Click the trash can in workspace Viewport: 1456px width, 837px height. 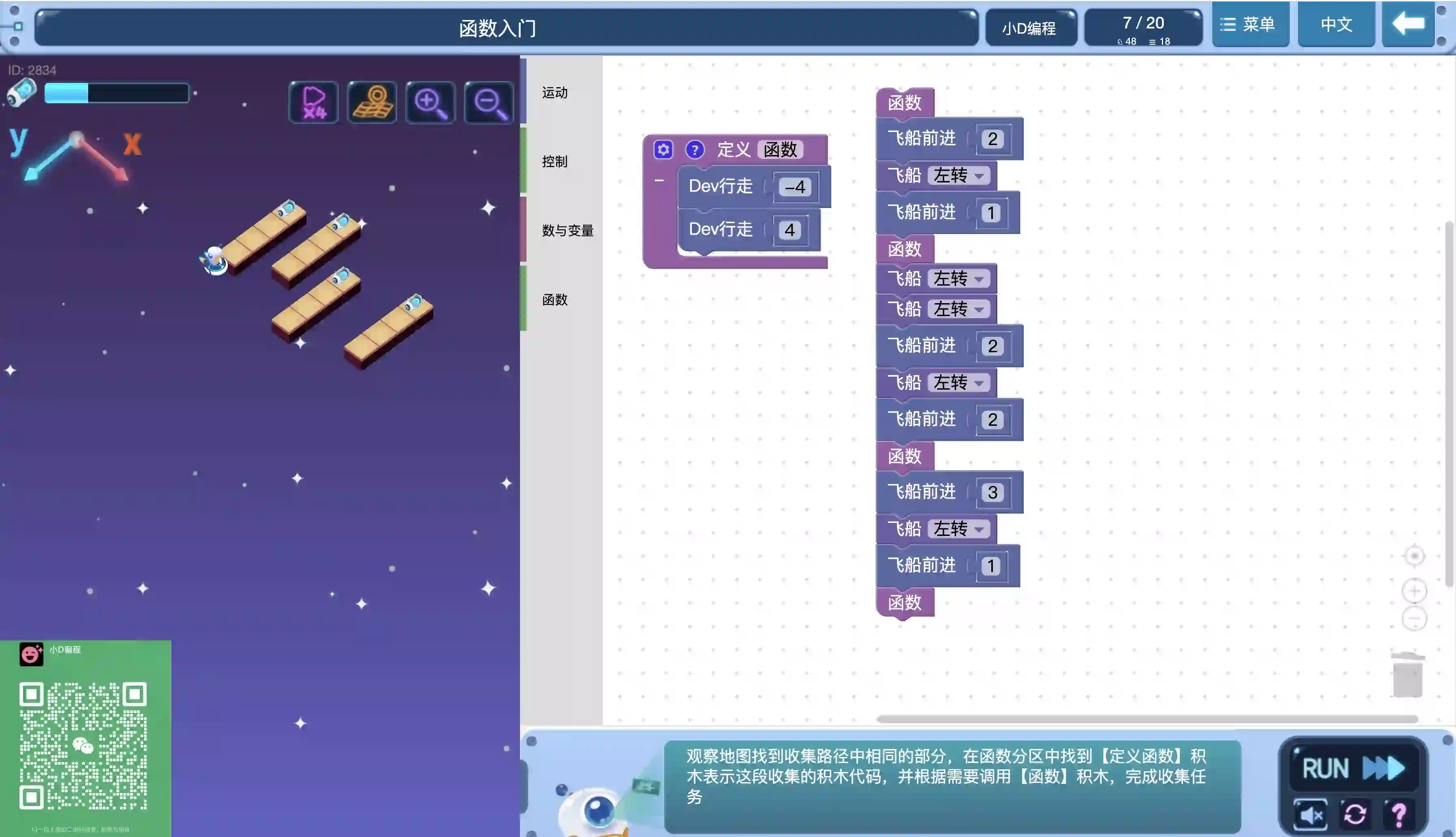1407,675
